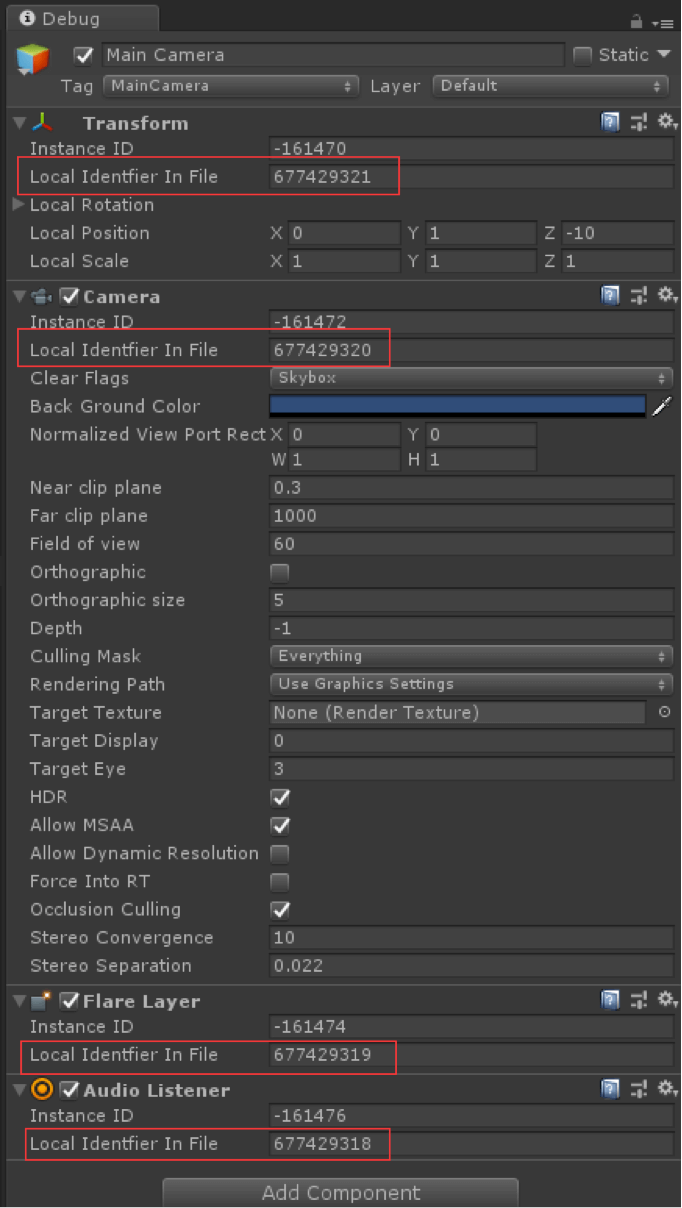Open the Culling Mask dropdown

click(x=471, y=656)
